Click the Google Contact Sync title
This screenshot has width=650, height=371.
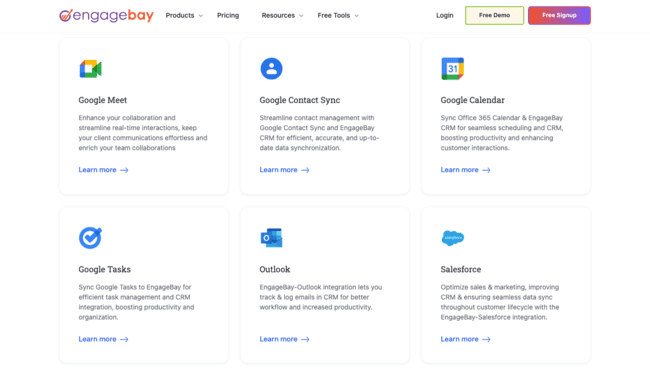tap(300, 100)
